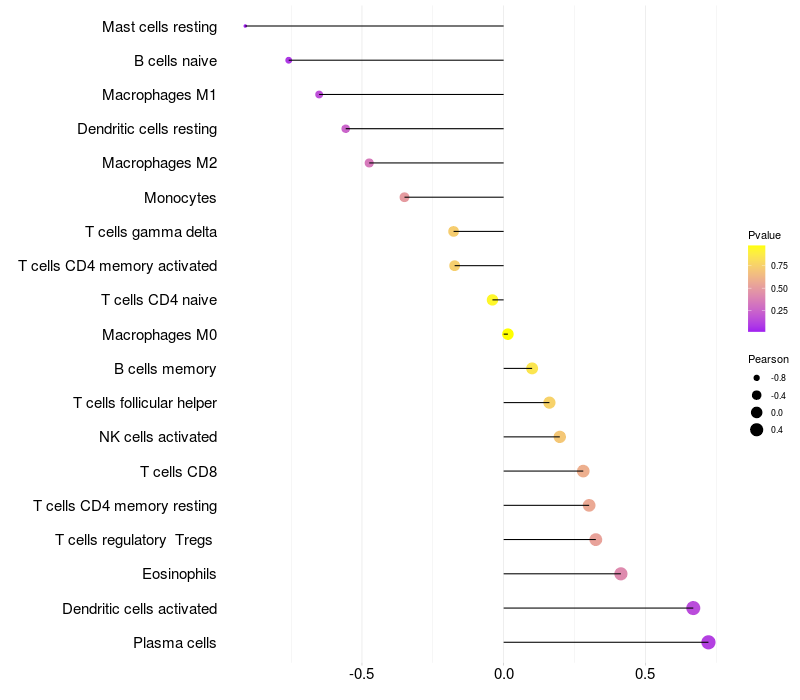Click the Pearson -0.8 legend dot
Screen dimensions: 800x700
(756, 378)
